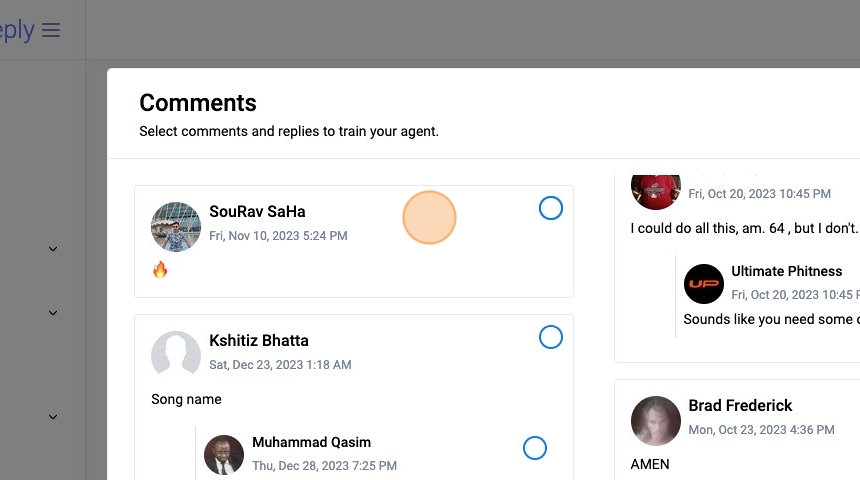Viewport: 860px width, 480px height.
Task: Click Muhammad Qasim's profile picture
Action: point(224,454)
